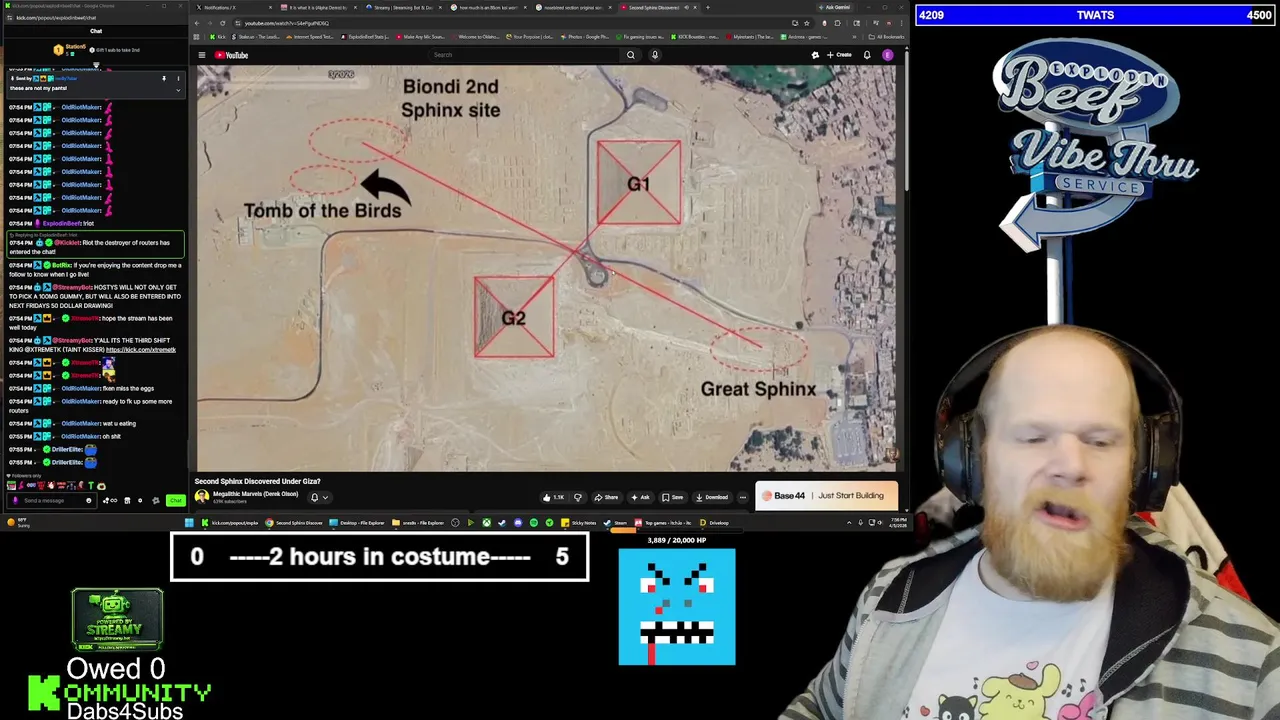The width and height of the screenshot is (1280, 720).
Task: Click the Ask Gemini button in Chrome
Action: click(836, 7)
